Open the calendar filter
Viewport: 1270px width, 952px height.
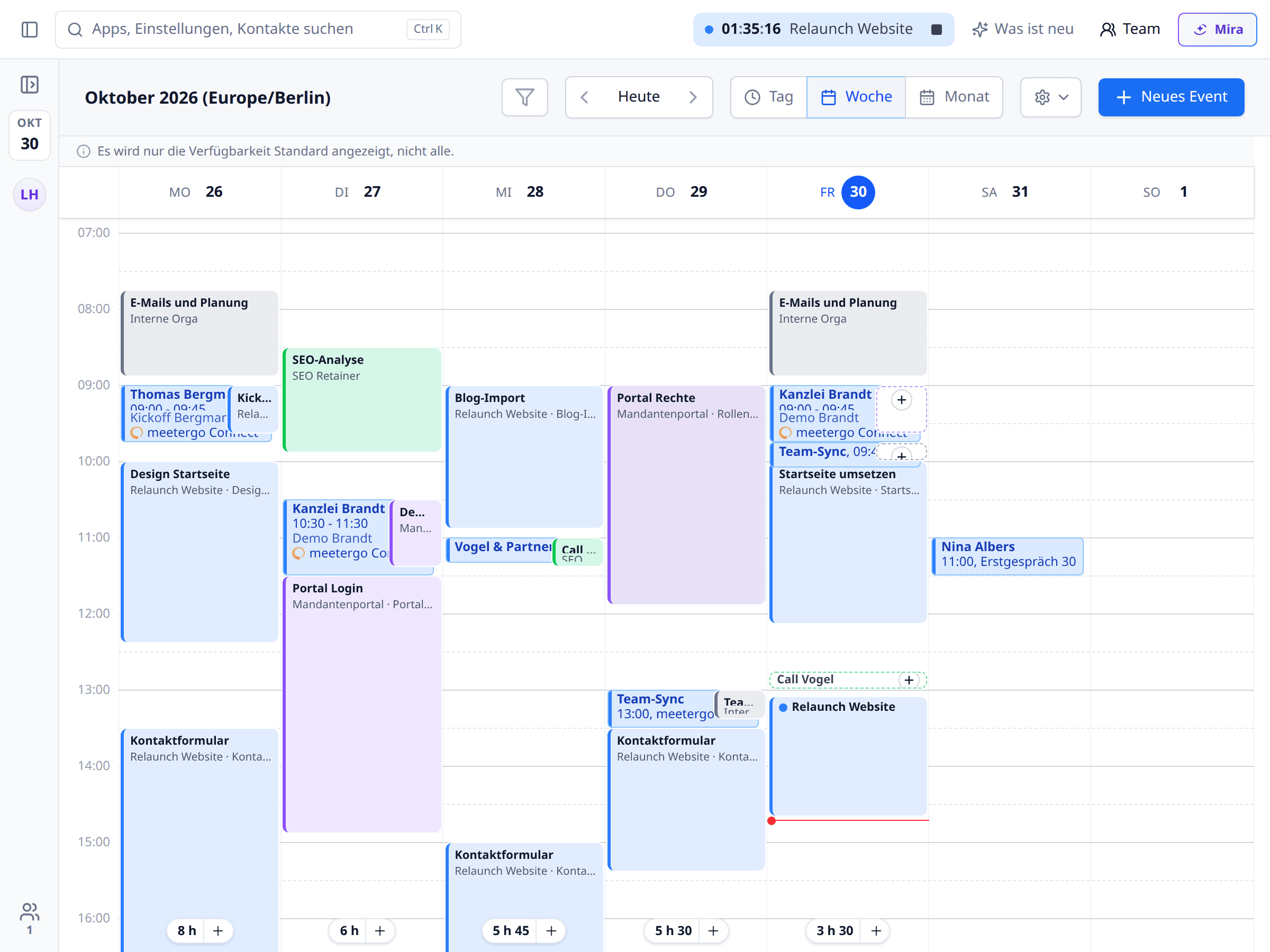[x=525, y=97]
